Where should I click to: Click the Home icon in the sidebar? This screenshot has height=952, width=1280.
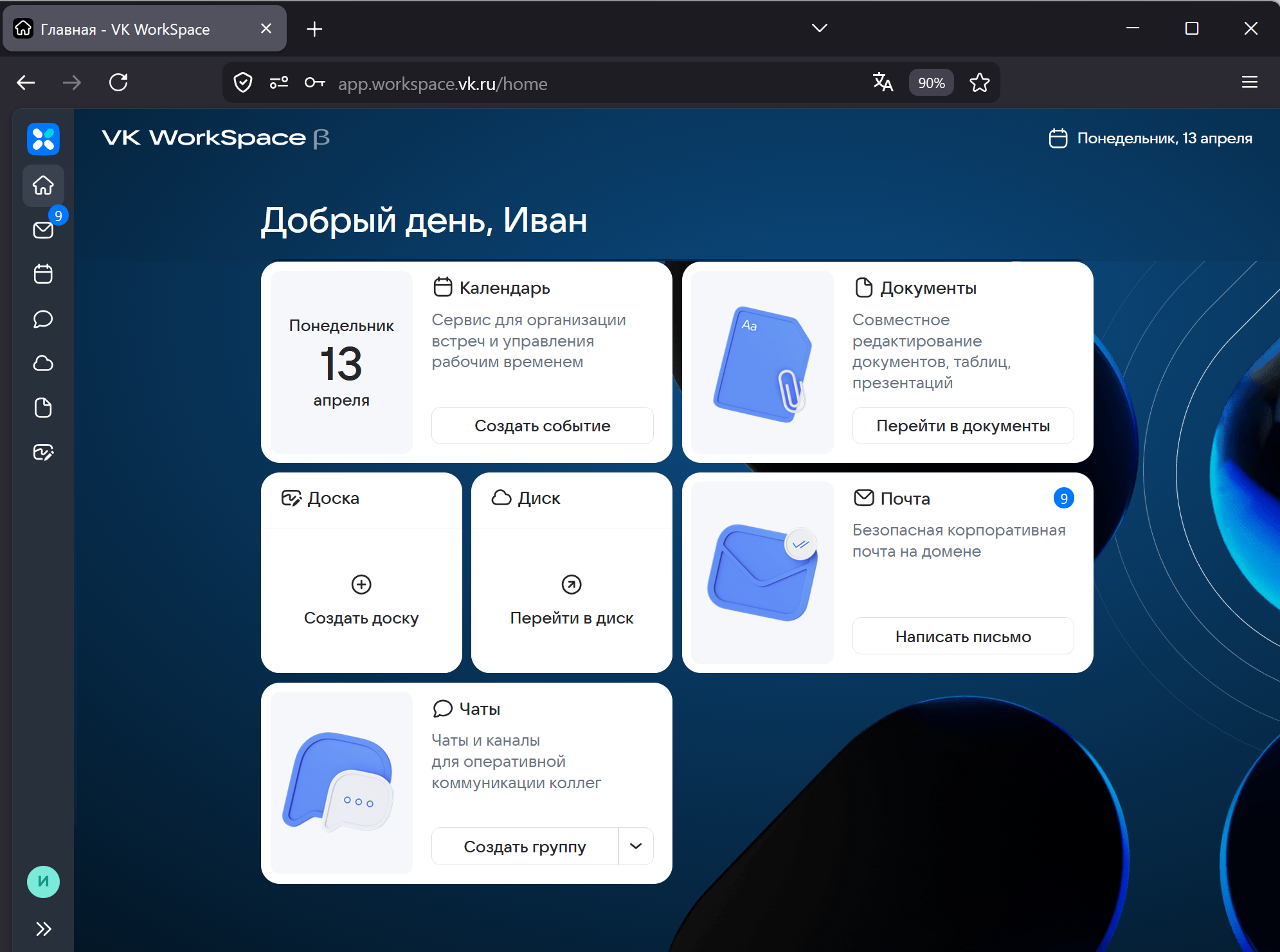click(x=43, y=185)
